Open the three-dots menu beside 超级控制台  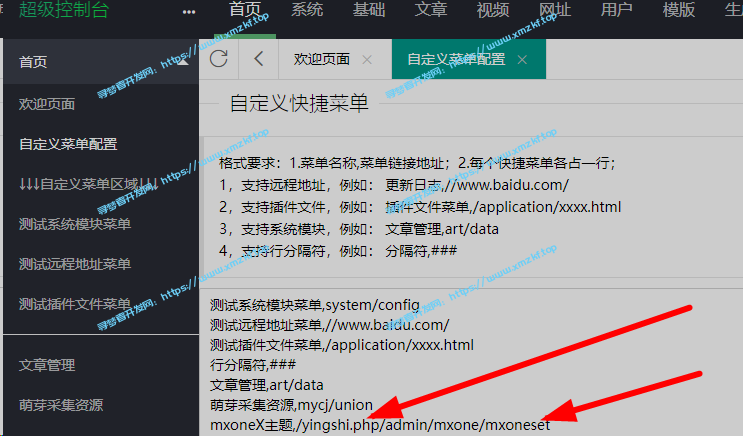(189, 12)
